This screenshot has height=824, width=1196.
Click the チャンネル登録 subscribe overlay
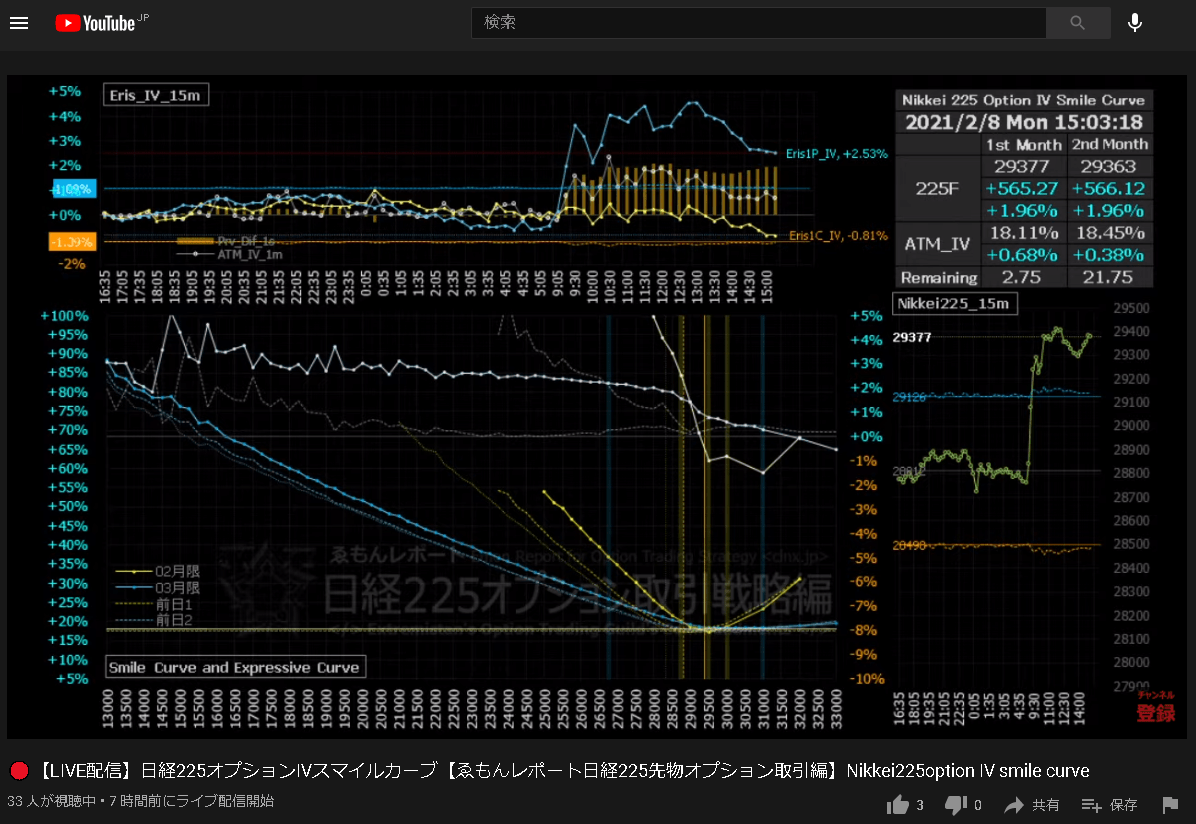[1156, 707]
